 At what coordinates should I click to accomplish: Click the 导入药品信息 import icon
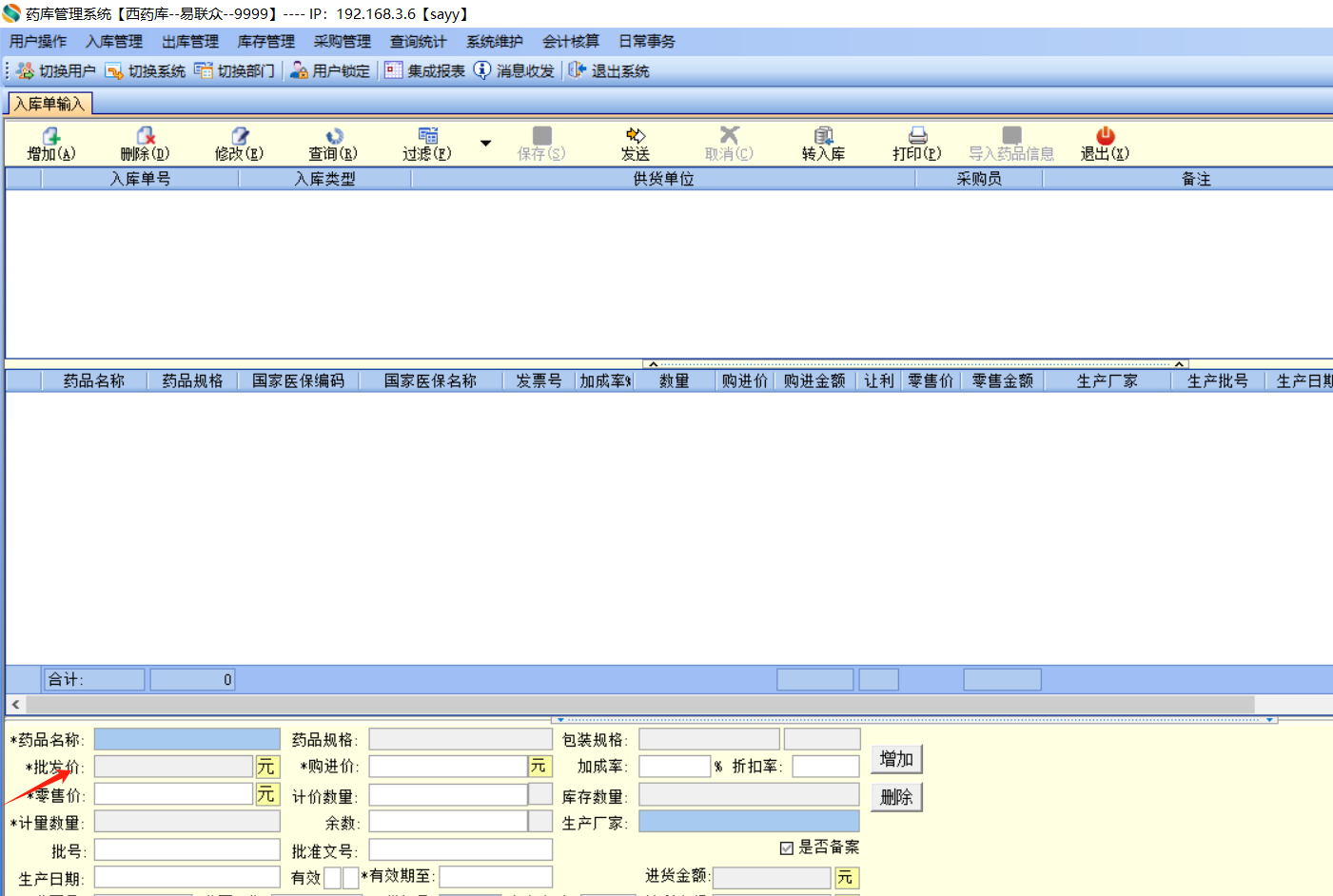click(x=1011, y=136)
